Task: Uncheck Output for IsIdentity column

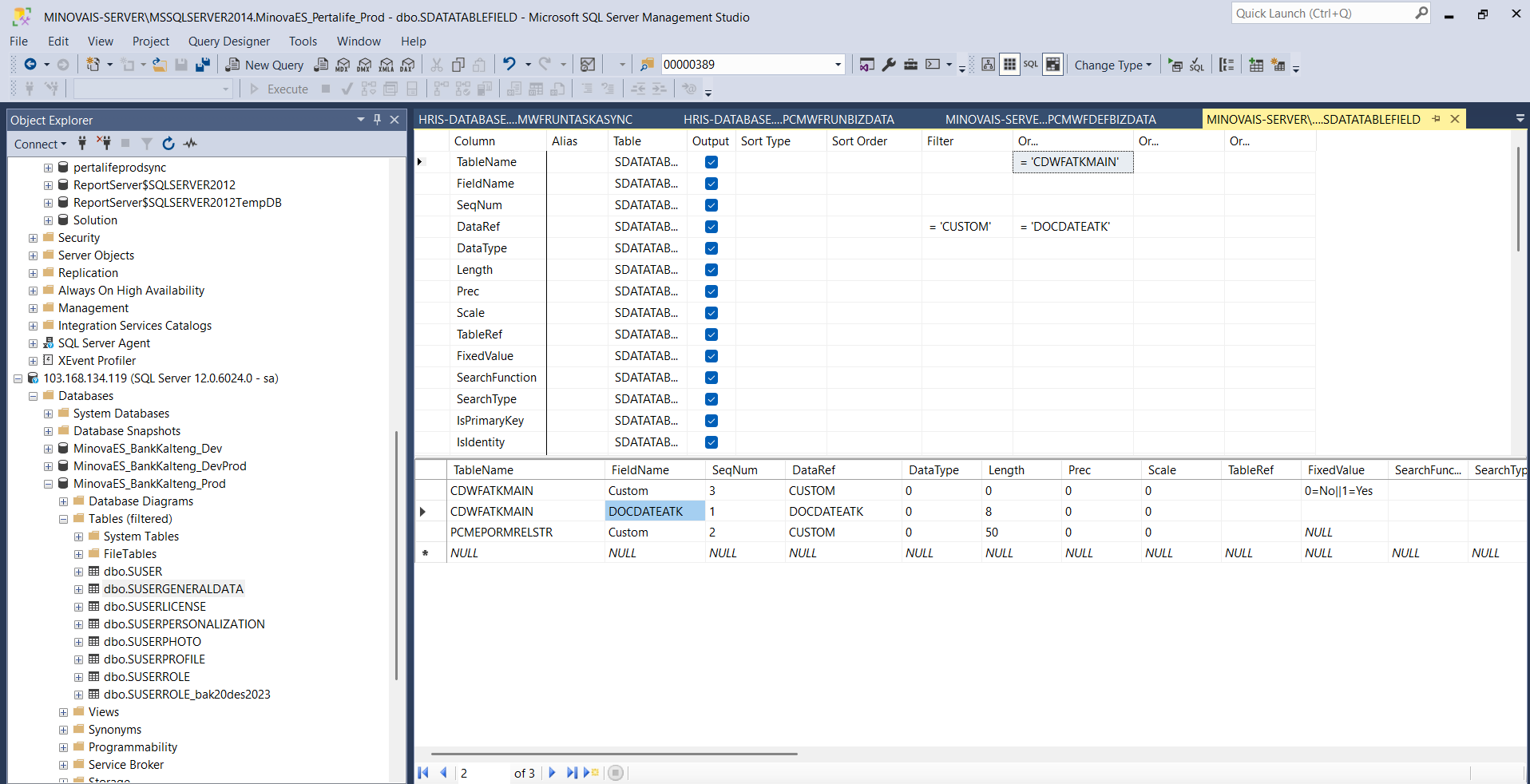Action: point(711,442)
